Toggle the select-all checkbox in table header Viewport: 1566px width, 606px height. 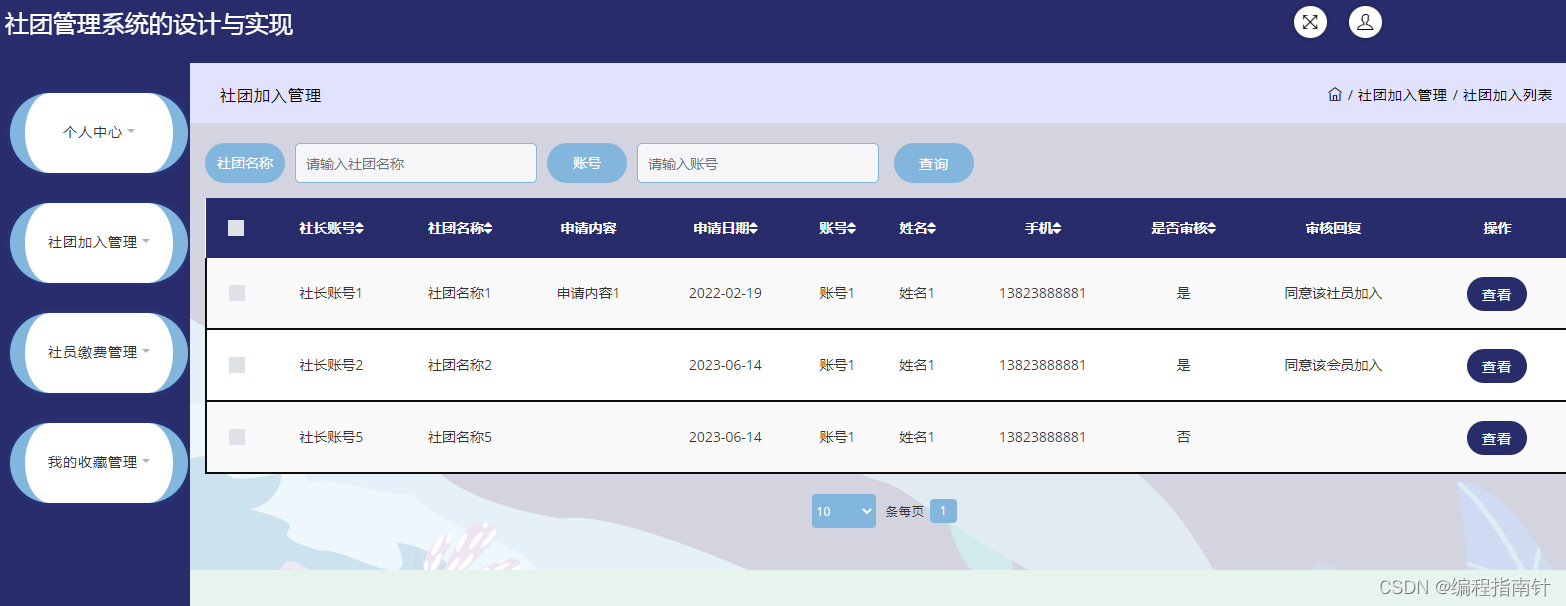(236, 228)
